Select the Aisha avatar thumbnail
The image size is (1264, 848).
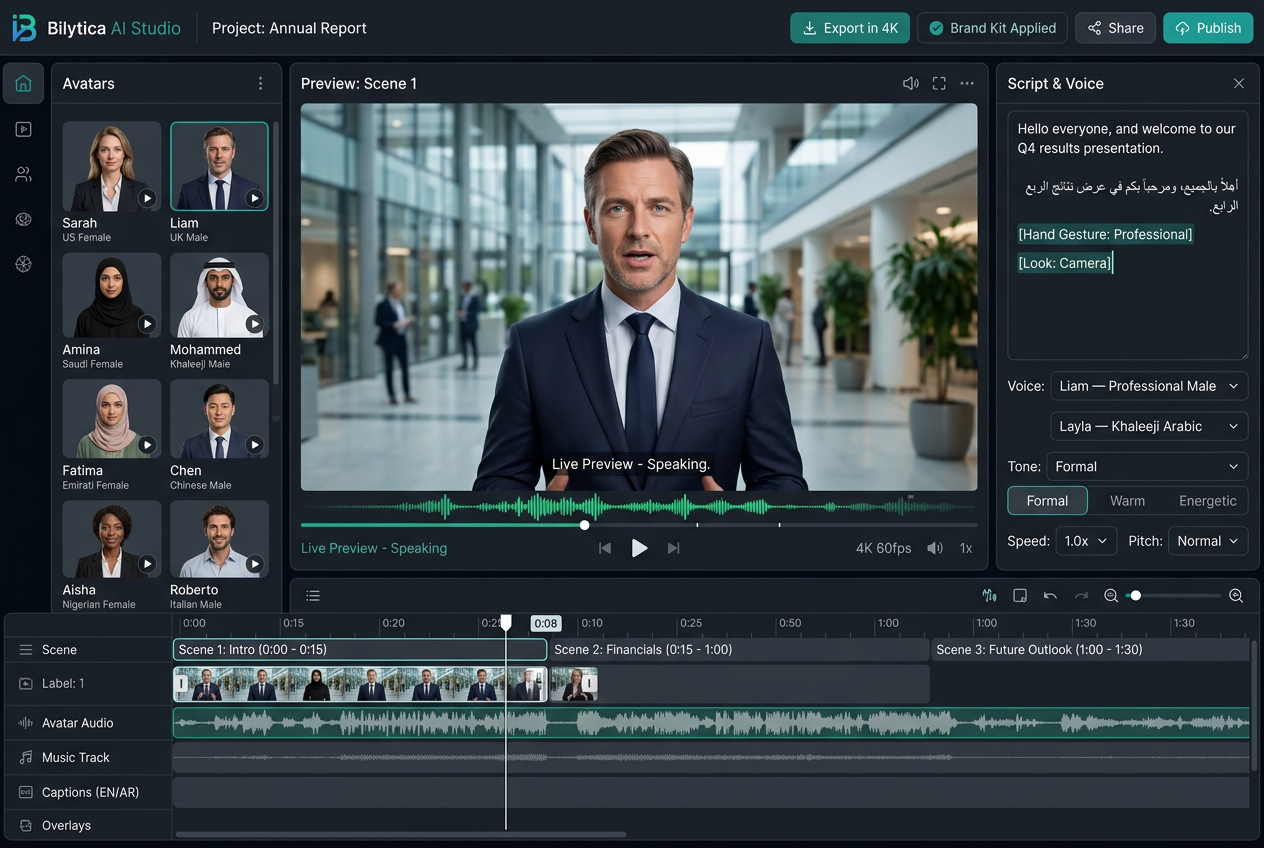pos(112,539)
